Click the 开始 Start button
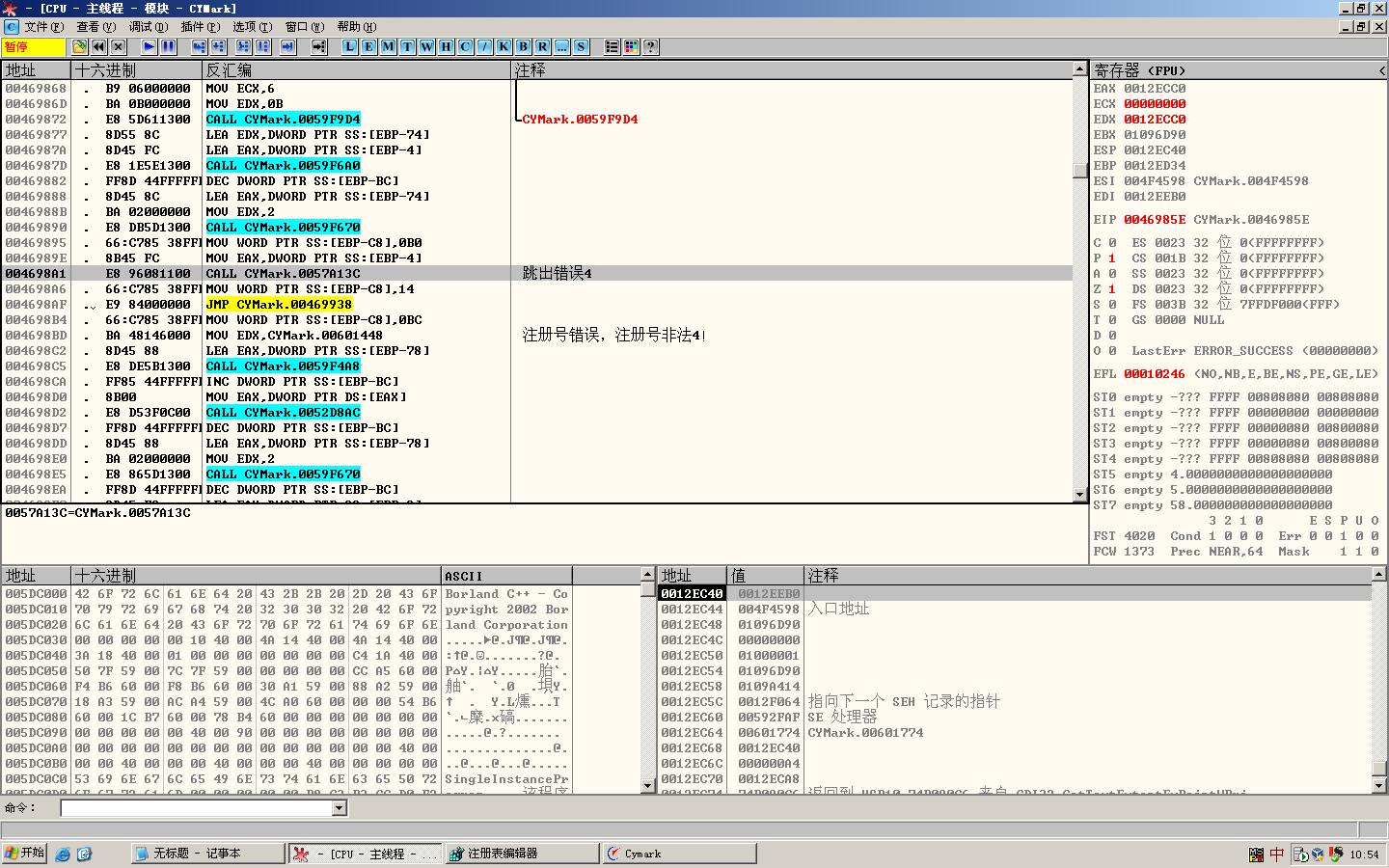Image resolution: width=1389 pixels, height=868 pixels. pyautogui.click(x=25, y=854)
